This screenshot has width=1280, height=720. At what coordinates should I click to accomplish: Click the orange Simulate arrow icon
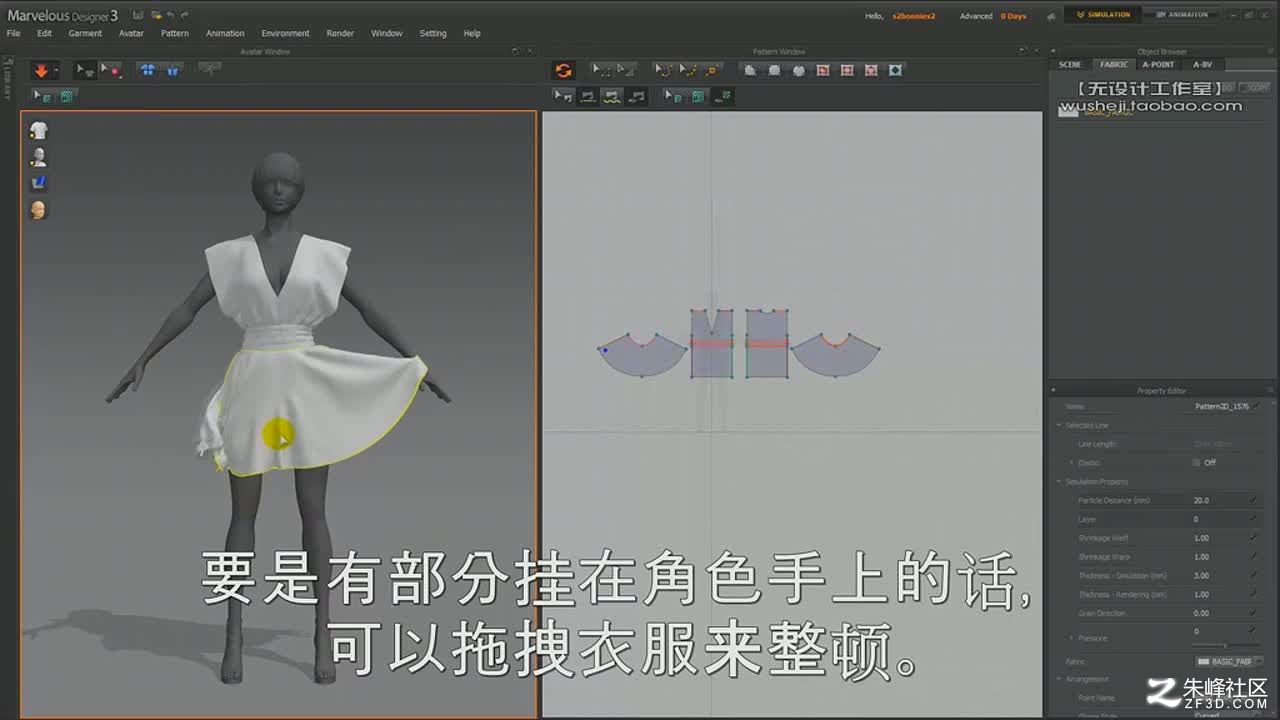pos(41,70)
